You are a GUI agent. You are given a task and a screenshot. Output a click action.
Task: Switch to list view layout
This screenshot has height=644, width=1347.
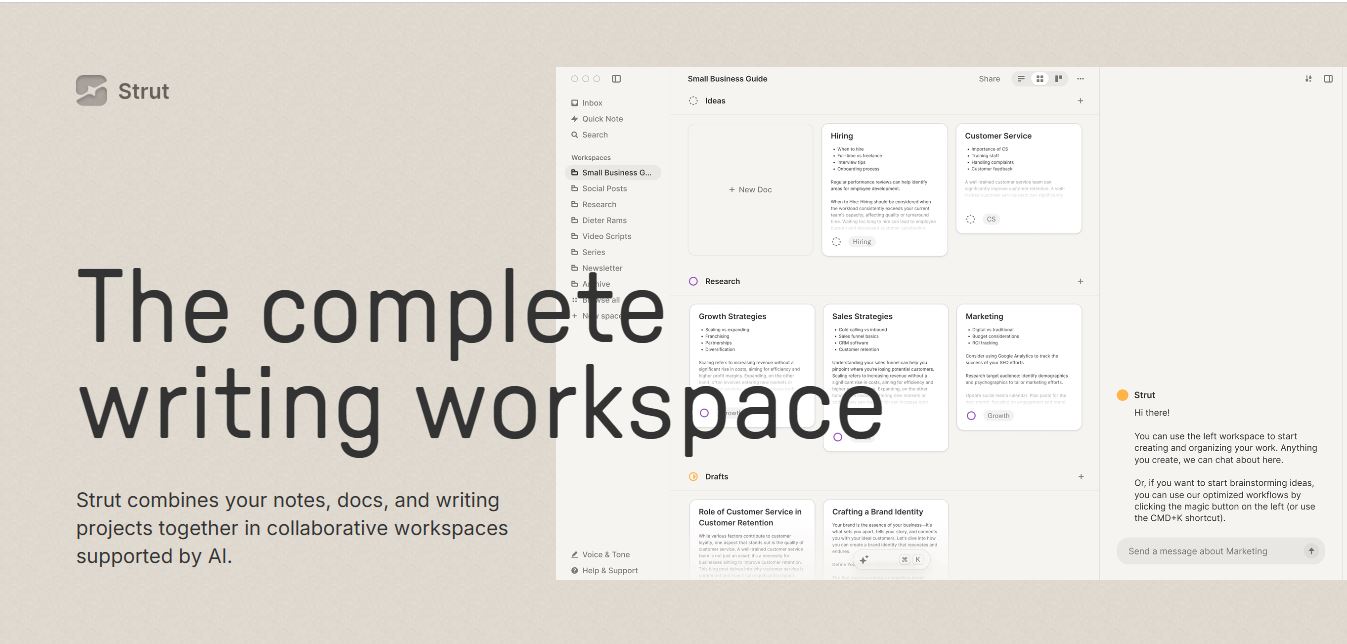tap(1021, 79)
